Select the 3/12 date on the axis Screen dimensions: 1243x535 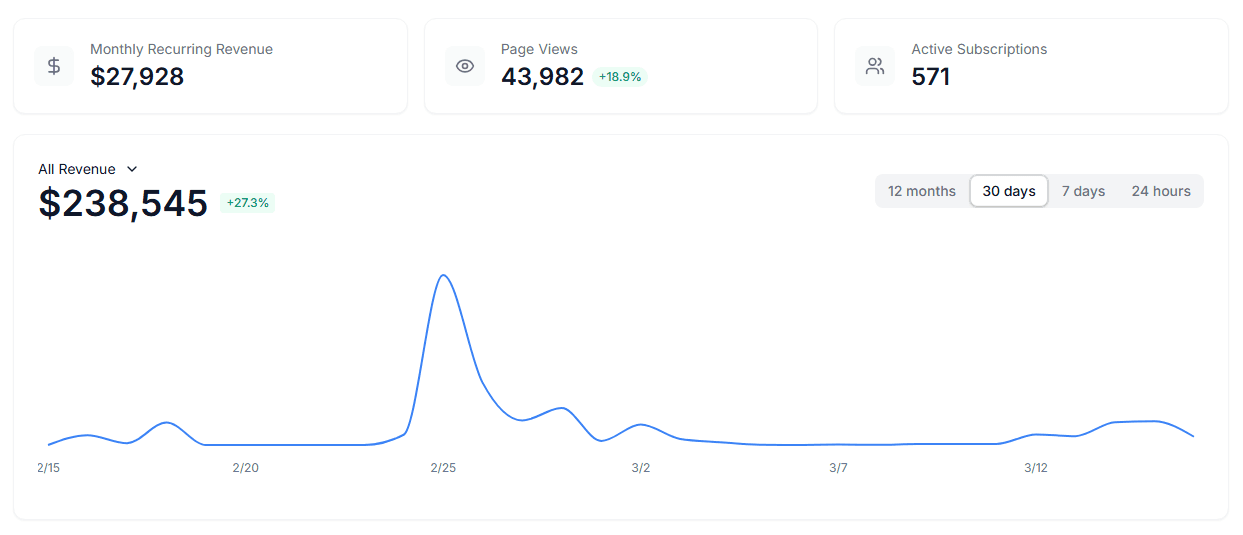coord(1036,467)
